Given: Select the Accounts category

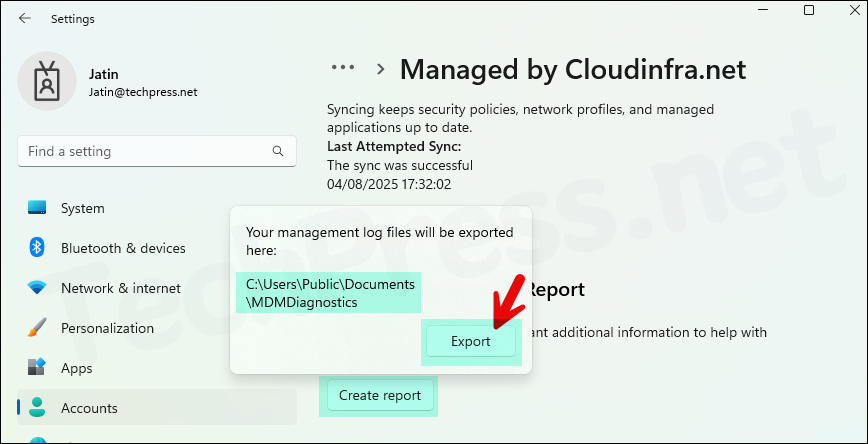Looking at the screenshot, I should (x=157, y=407).
